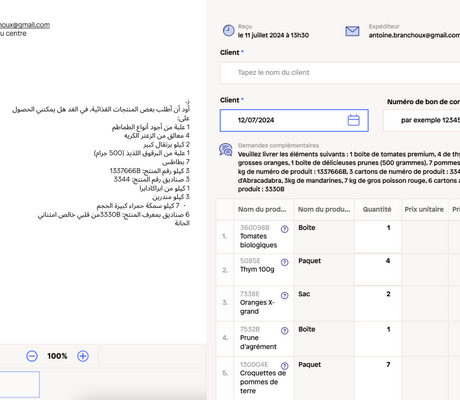Open the calendar picker icon
The width and height of the screenshot is (460, 400).
(354, 120)
